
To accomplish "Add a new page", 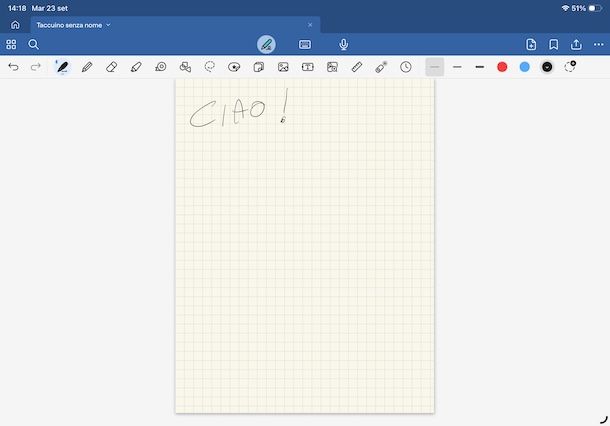I will [531, 44].
